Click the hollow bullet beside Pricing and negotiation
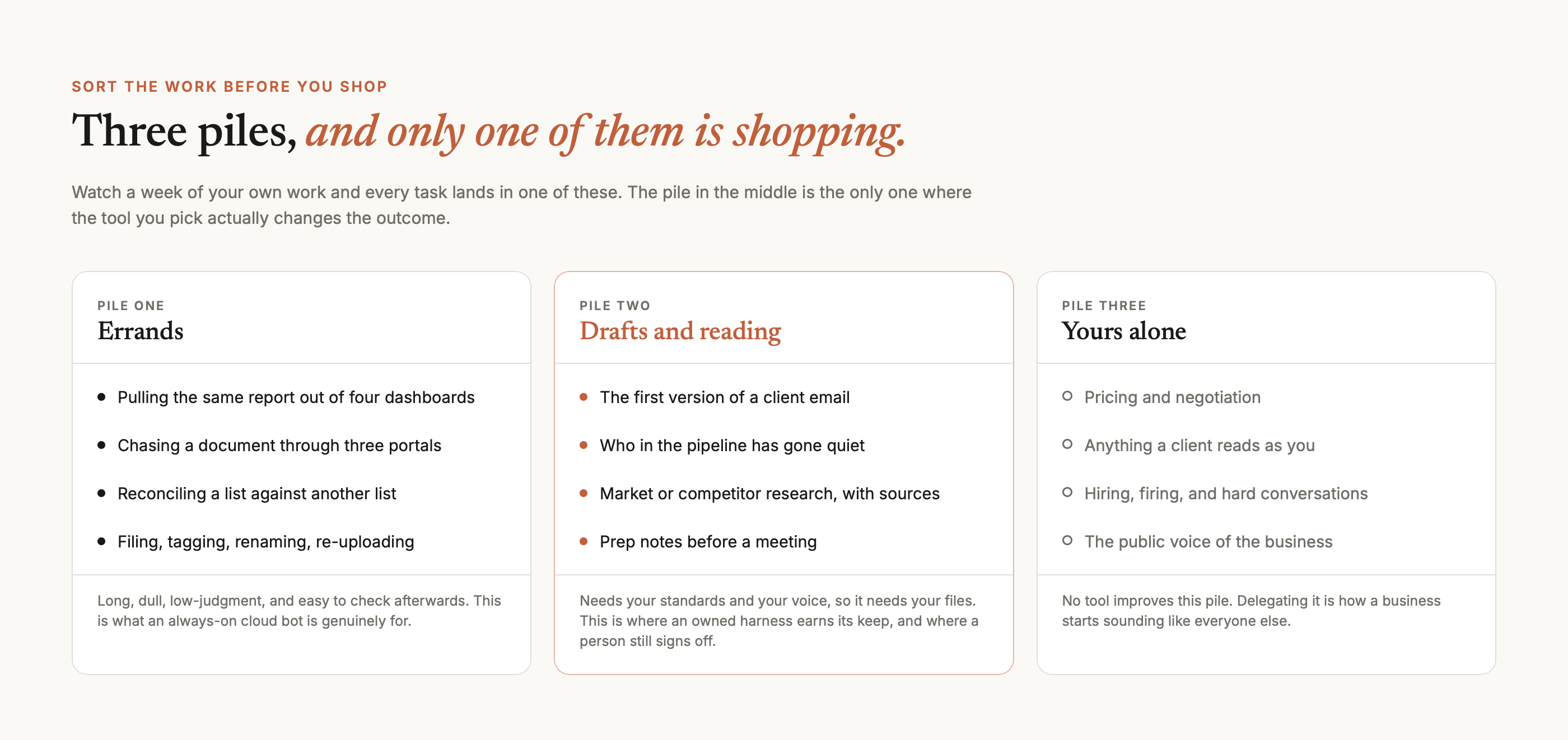This screenshot has width=1568, height=740. click(1067, 396)
